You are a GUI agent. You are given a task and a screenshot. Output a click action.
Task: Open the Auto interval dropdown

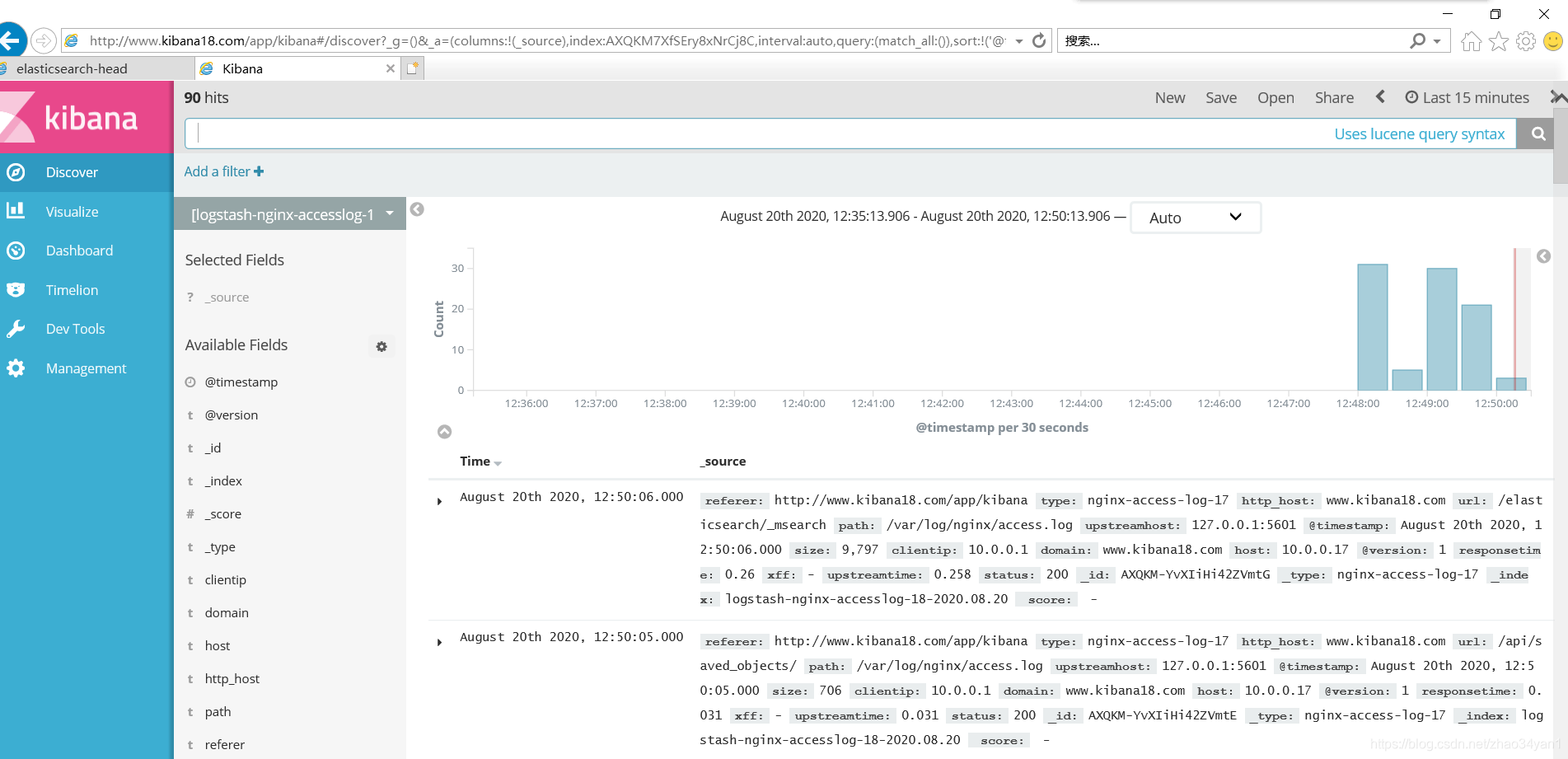(1195, 218)
